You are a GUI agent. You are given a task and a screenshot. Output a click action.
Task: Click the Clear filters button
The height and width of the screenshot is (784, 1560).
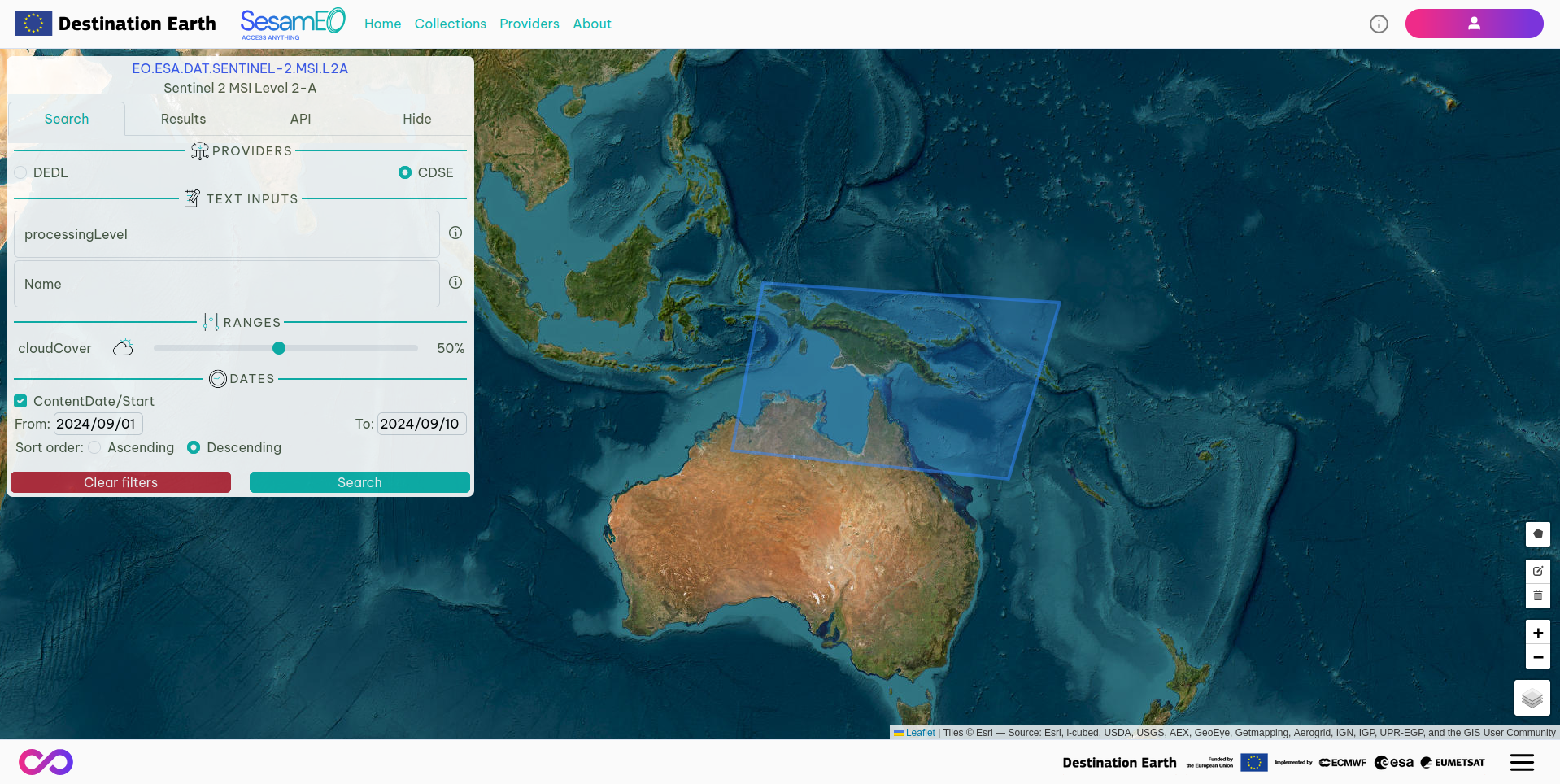pyautogui.click(x=120, y=482)
